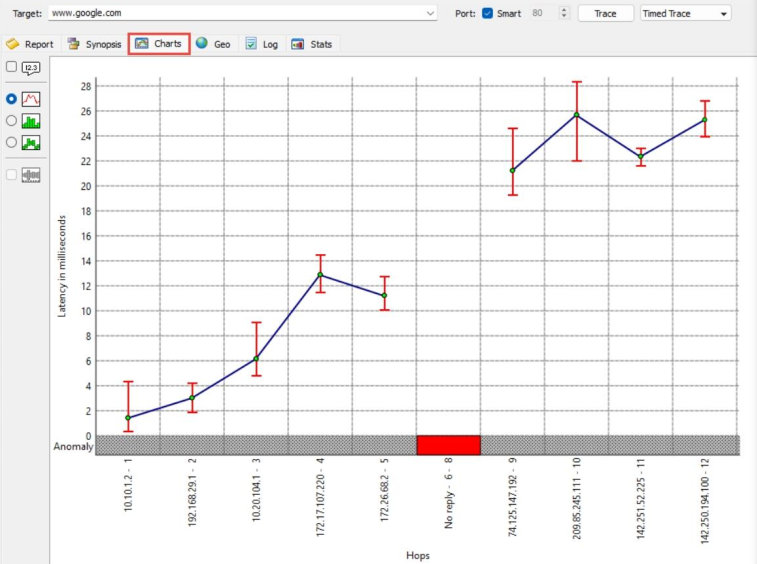Screen dimensions: 757x564
Task: Click the green step chart icon
Action: (x=31, y=142)
